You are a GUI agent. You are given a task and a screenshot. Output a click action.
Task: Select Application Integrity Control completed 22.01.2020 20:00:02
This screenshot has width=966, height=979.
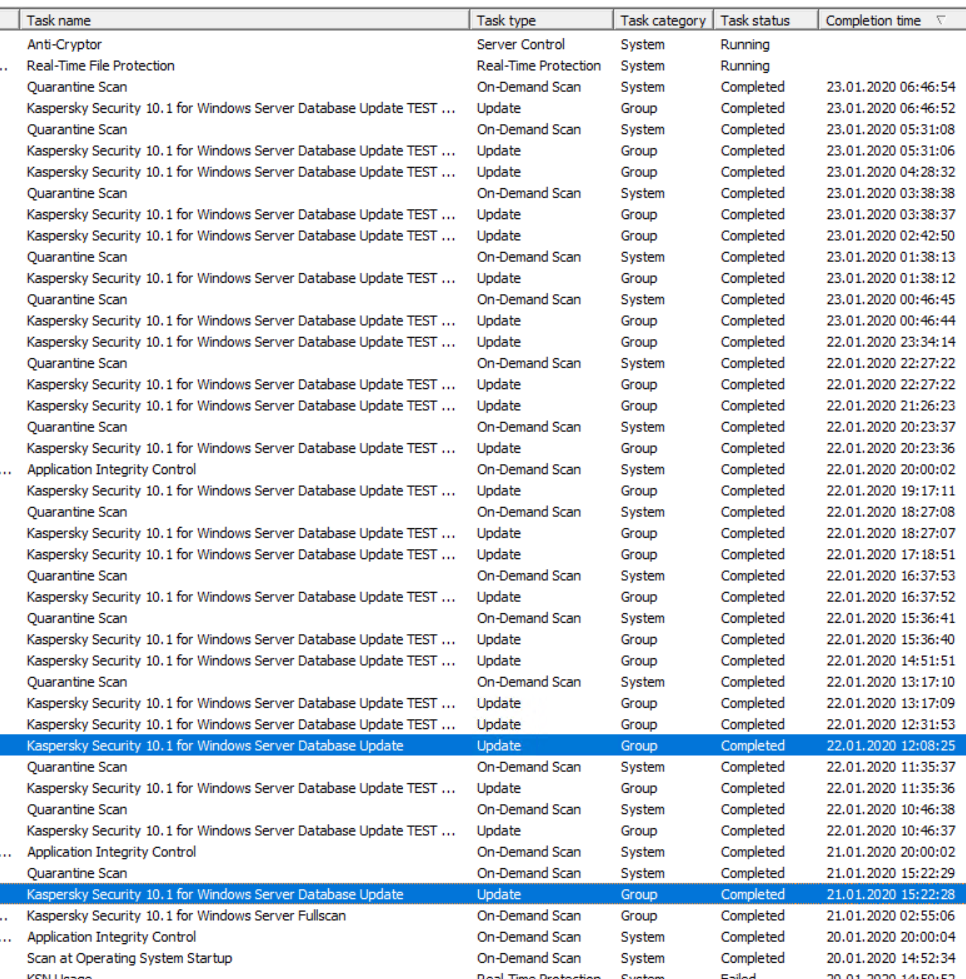(483, 469)
